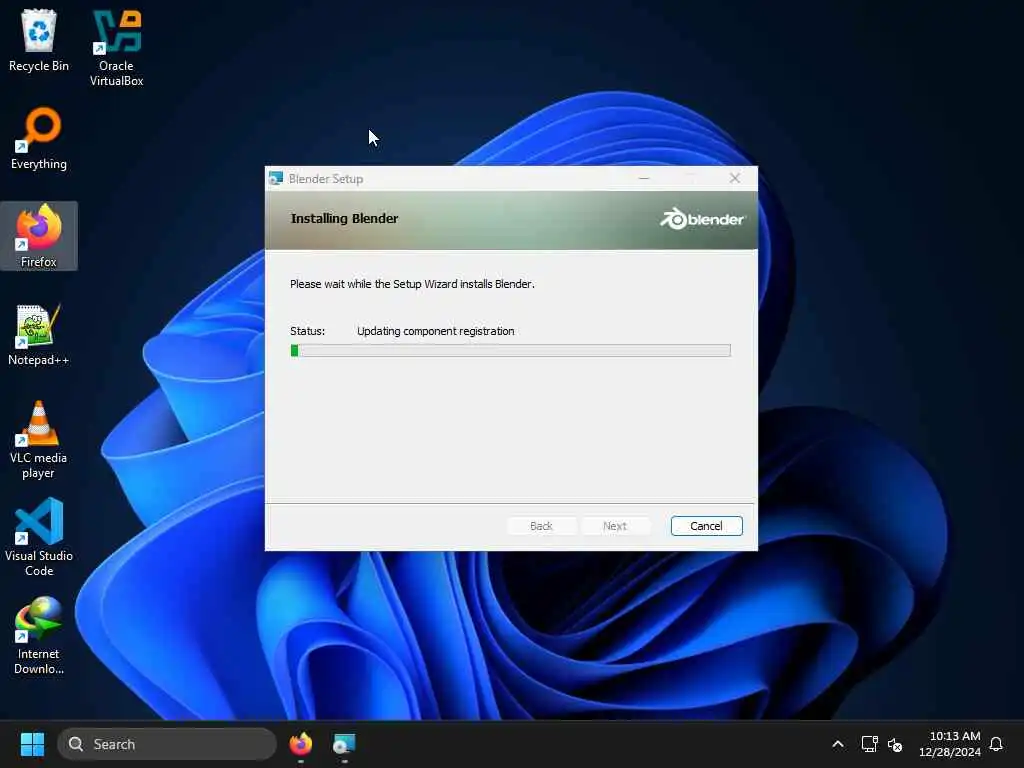Close the Blender Setup window
The width and height of the screenshot is (1024, 768).
[x=735, y=178]
